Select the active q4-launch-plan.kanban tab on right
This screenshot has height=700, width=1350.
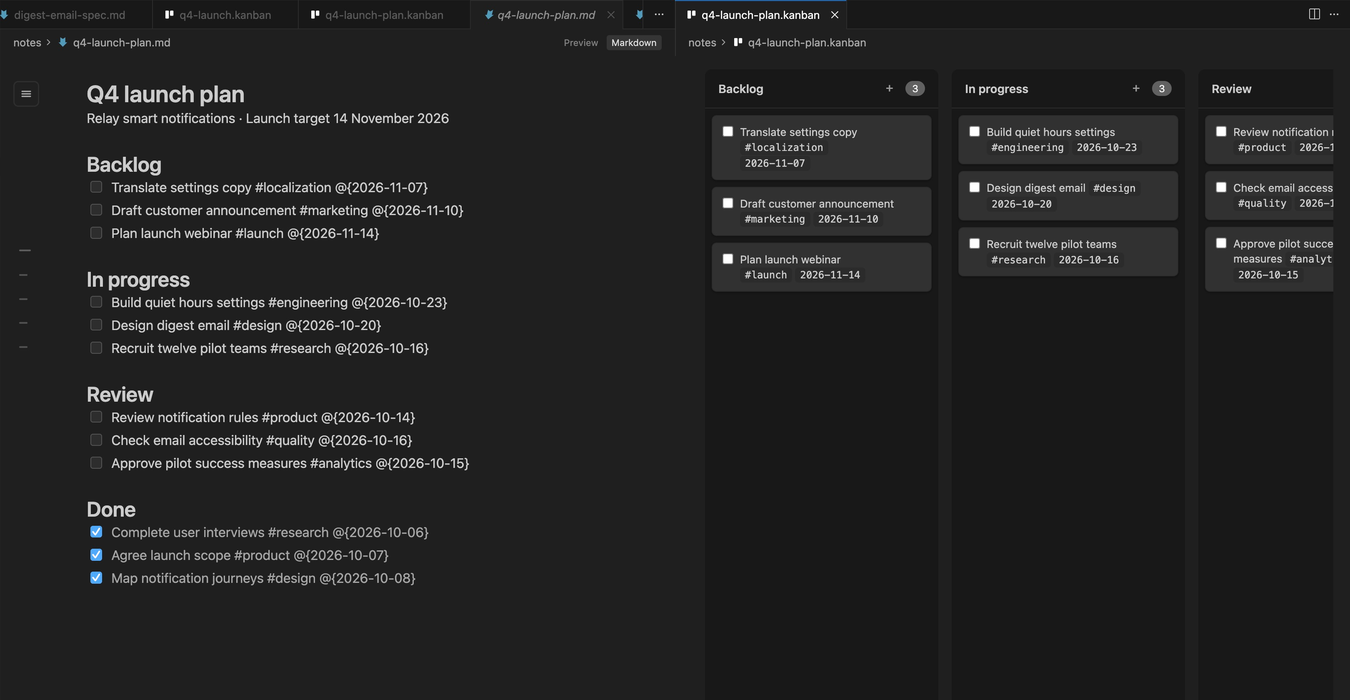pos(760,15)
